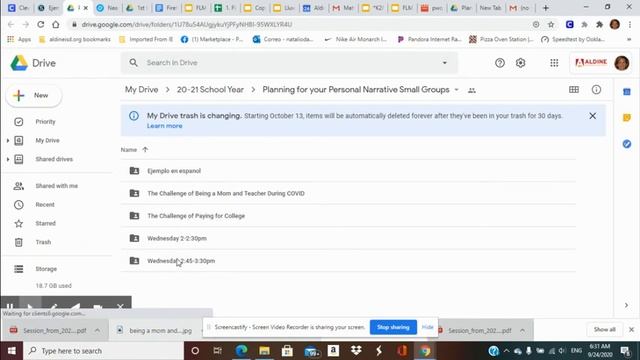
Task: Click the search magnifier icon
Action: (x=133, y=62)
